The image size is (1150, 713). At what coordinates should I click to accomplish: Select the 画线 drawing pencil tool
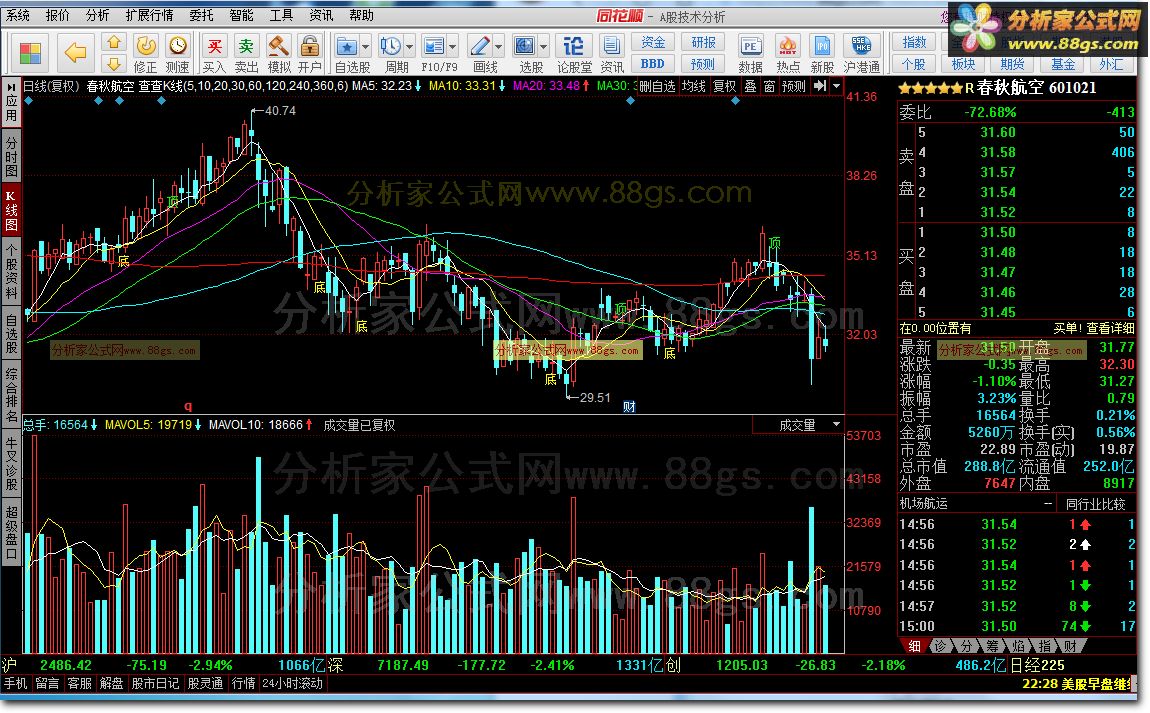click(x=480, y=47)
